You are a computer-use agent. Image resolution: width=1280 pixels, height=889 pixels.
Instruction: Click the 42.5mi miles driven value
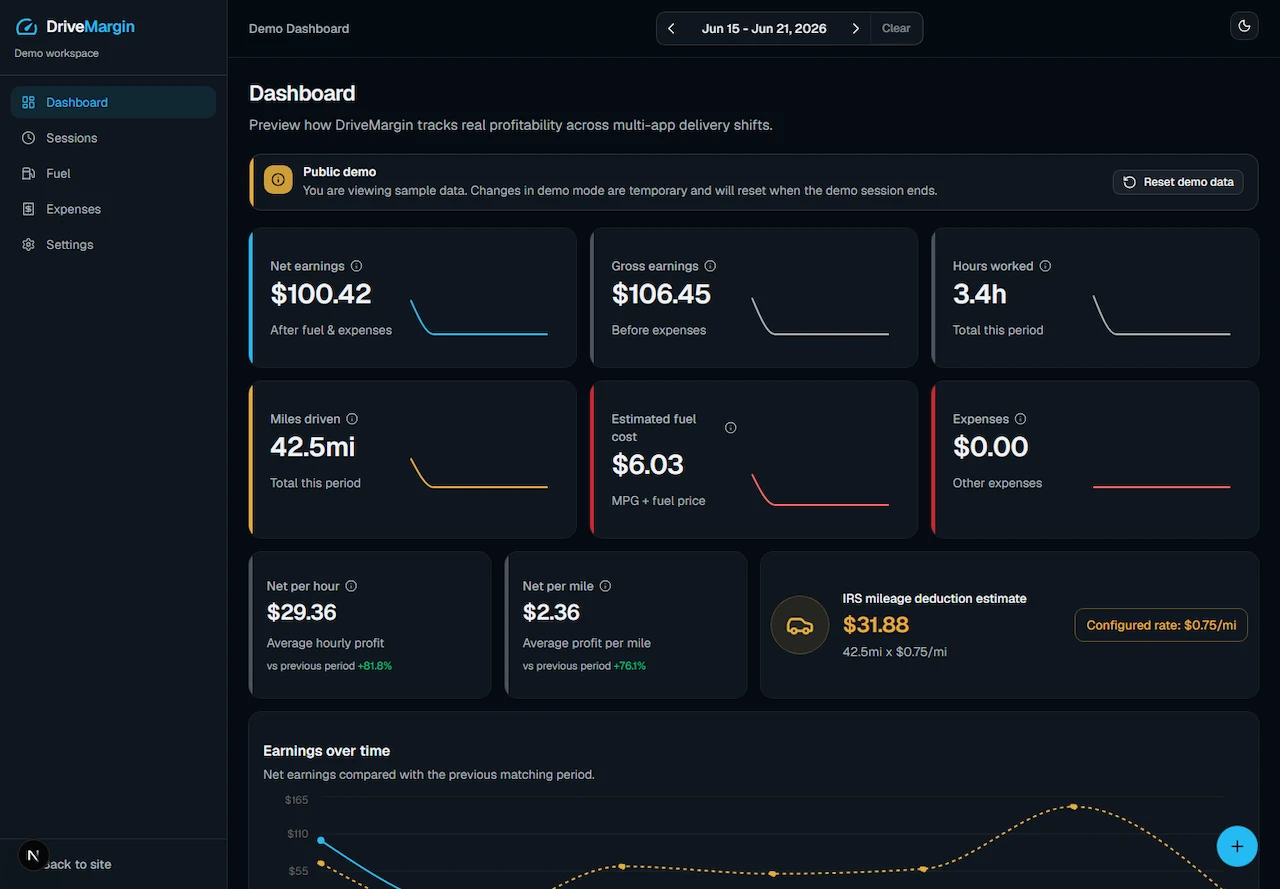pos(313,447)
